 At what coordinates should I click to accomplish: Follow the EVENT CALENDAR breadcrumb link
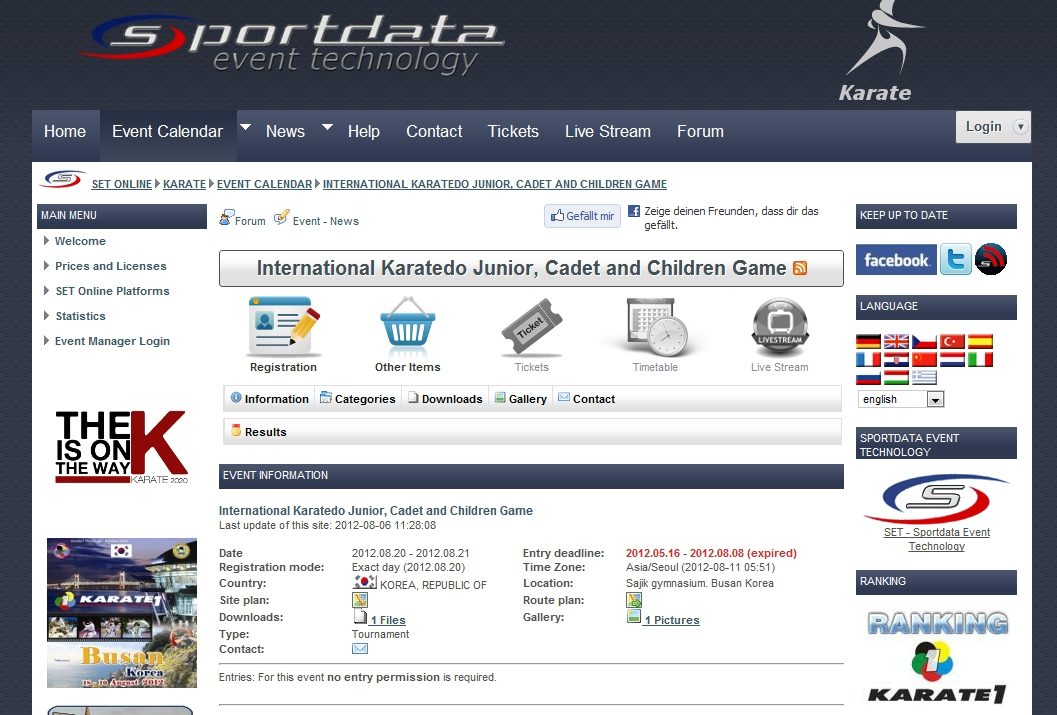tap(264, 184)
